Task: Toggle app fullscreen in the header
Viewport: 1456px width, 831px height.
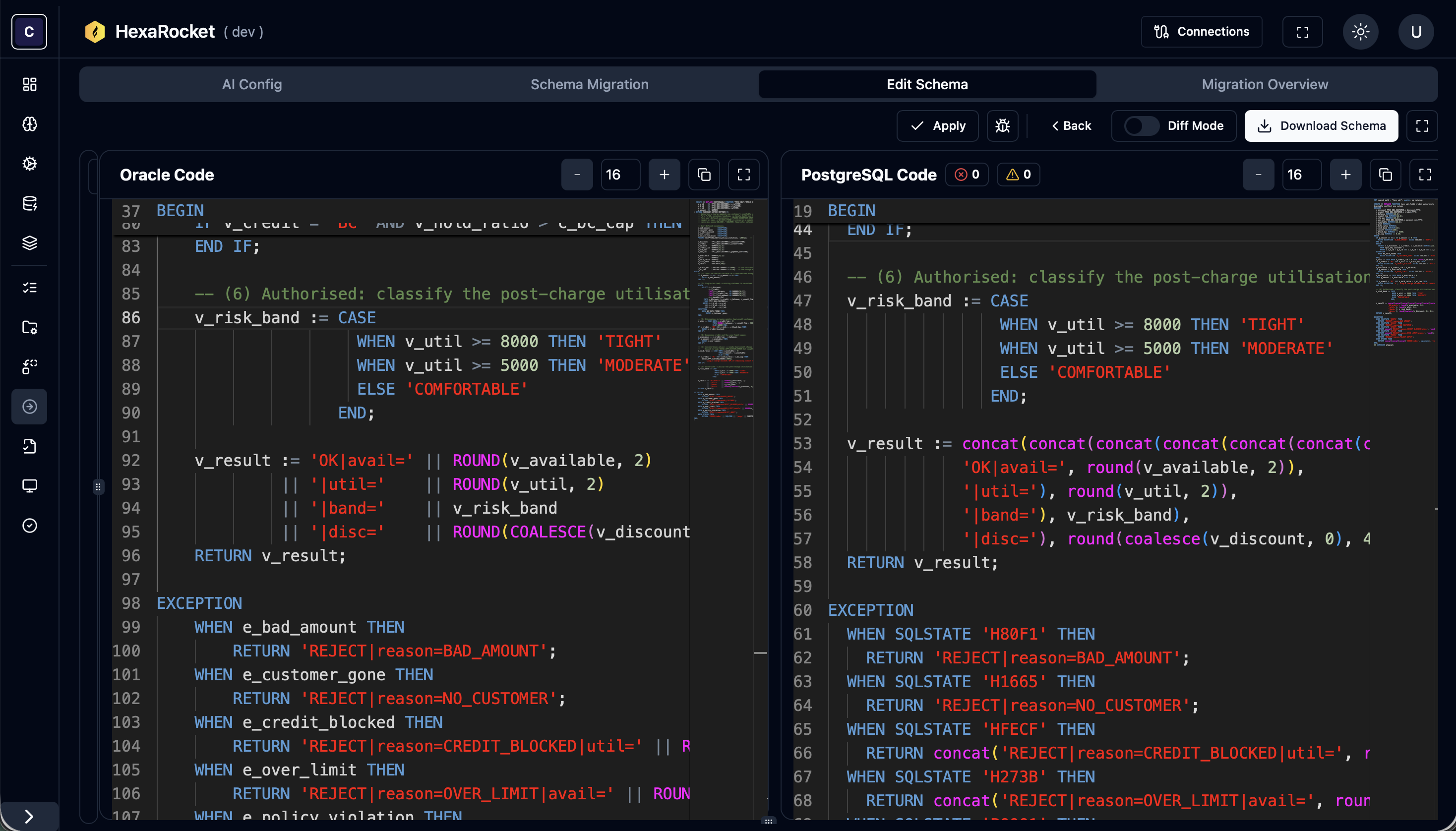Action: pyautogui.click(x=1302, y=31)
